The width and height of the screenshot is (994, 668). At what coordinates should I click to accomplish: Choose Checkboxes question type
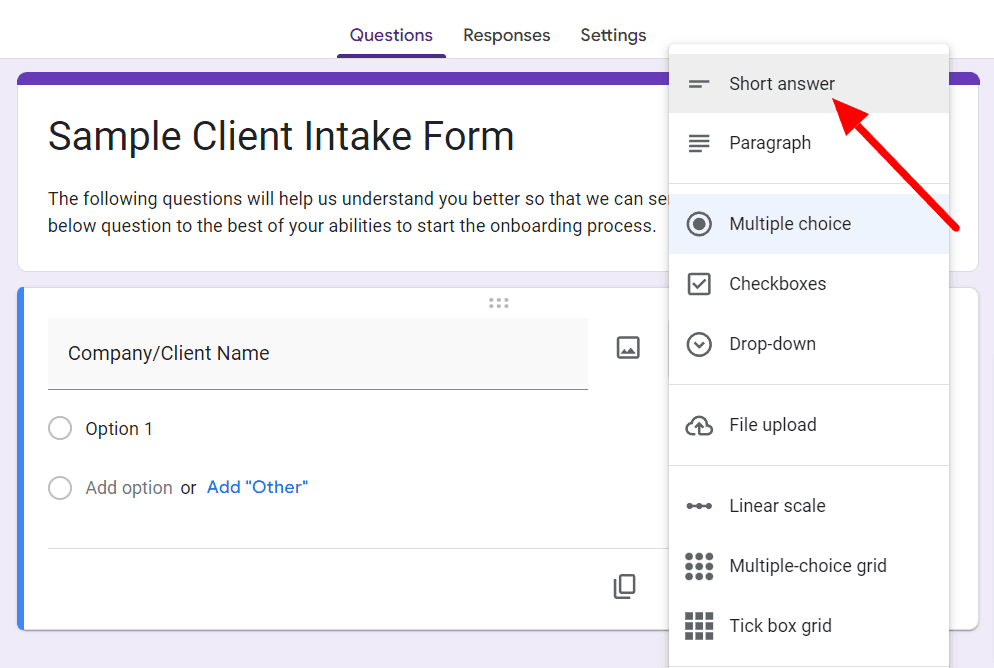coord(809,284)
